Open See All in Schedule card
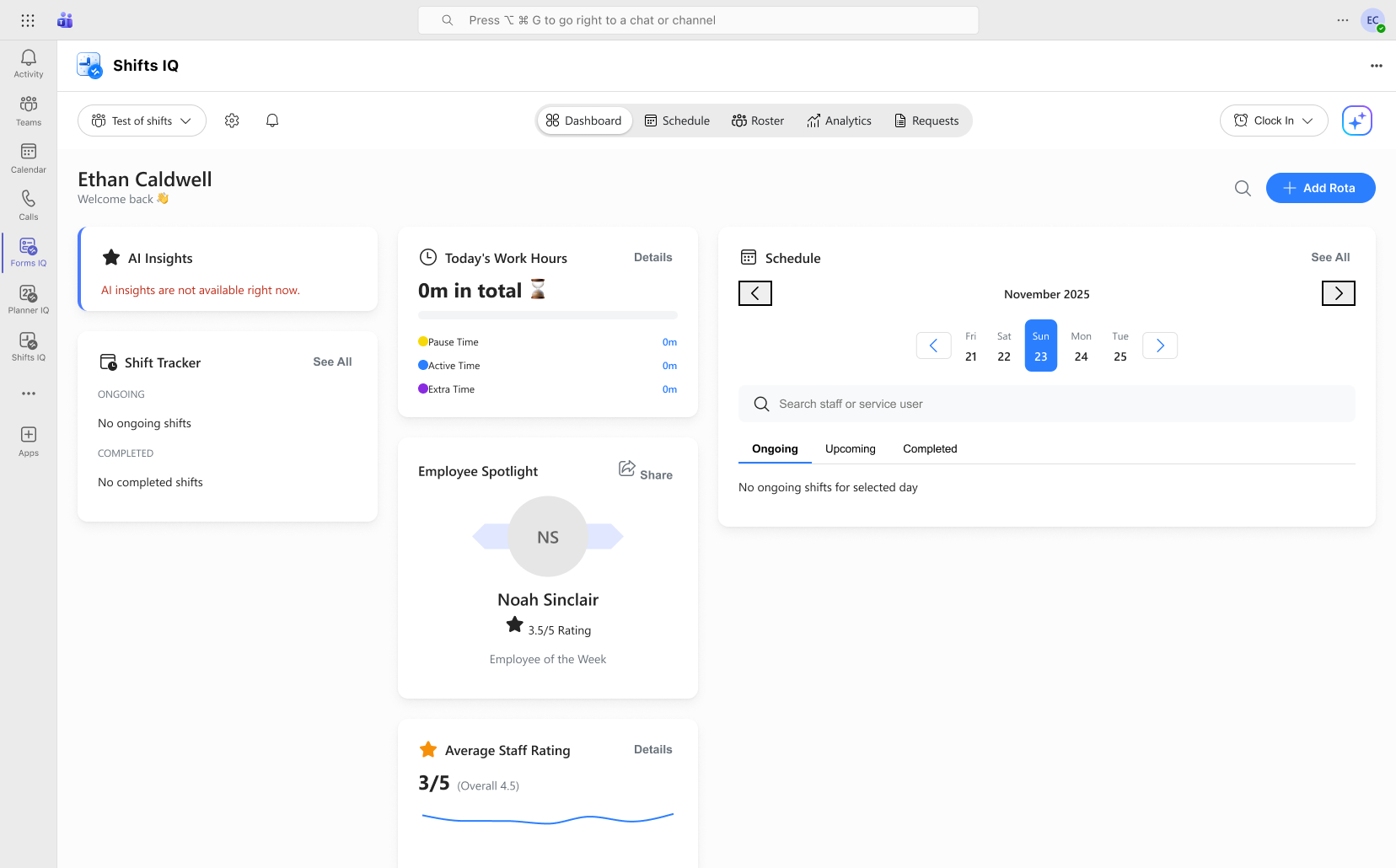Viewport: 1396px width, 868px height. click(x=1330, y=257)
